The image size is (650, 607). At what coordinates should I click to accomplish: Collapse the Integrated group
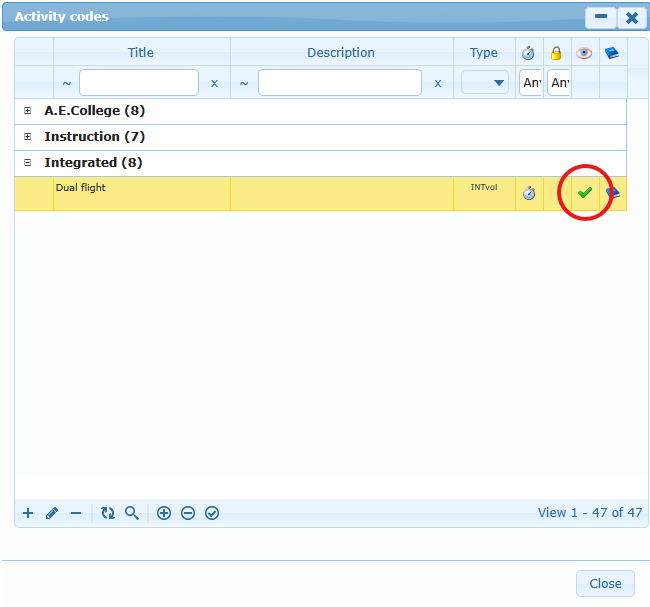click(28, 163)
